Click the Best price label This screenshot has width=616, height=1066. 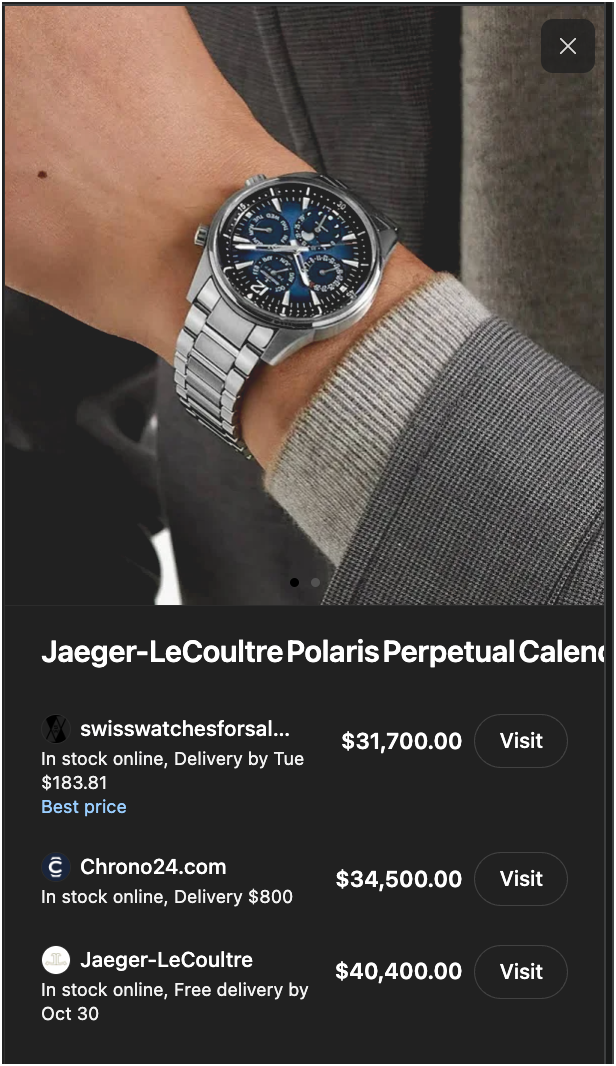tap(84, 807)
